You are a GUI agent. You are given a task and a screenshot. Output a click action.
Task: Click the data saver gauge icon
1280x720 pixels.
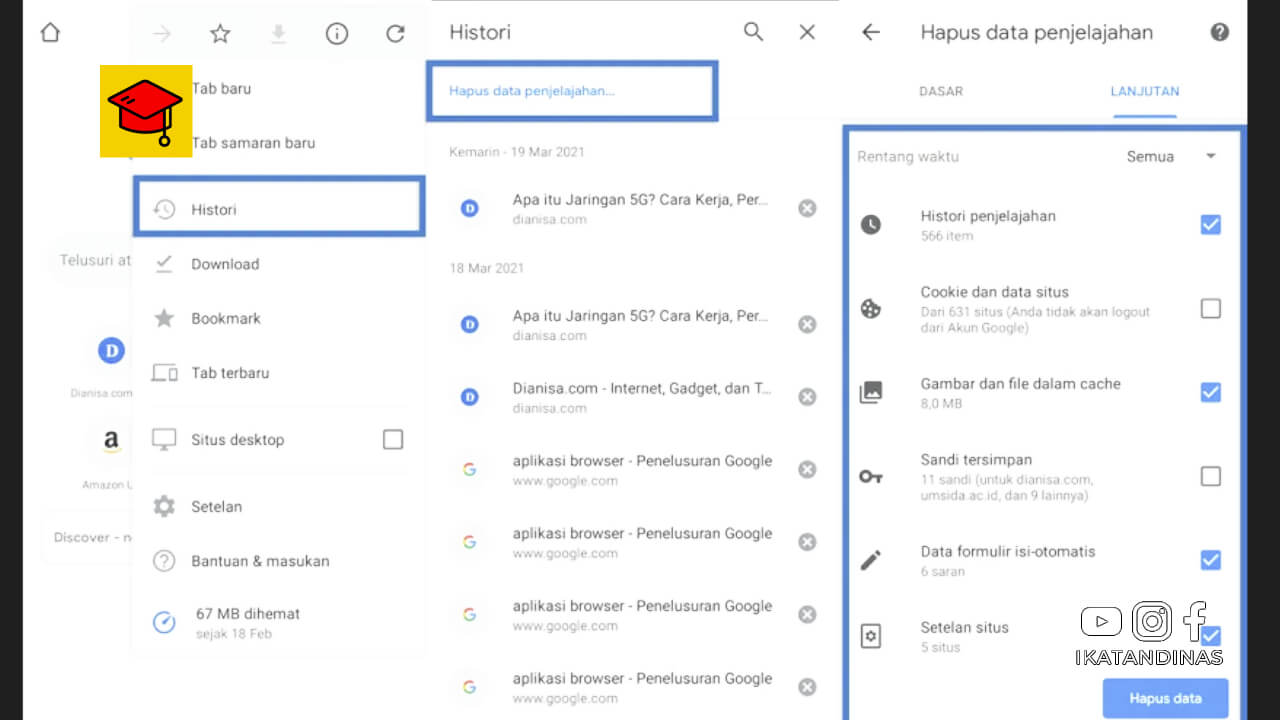(x=164, y=622)
